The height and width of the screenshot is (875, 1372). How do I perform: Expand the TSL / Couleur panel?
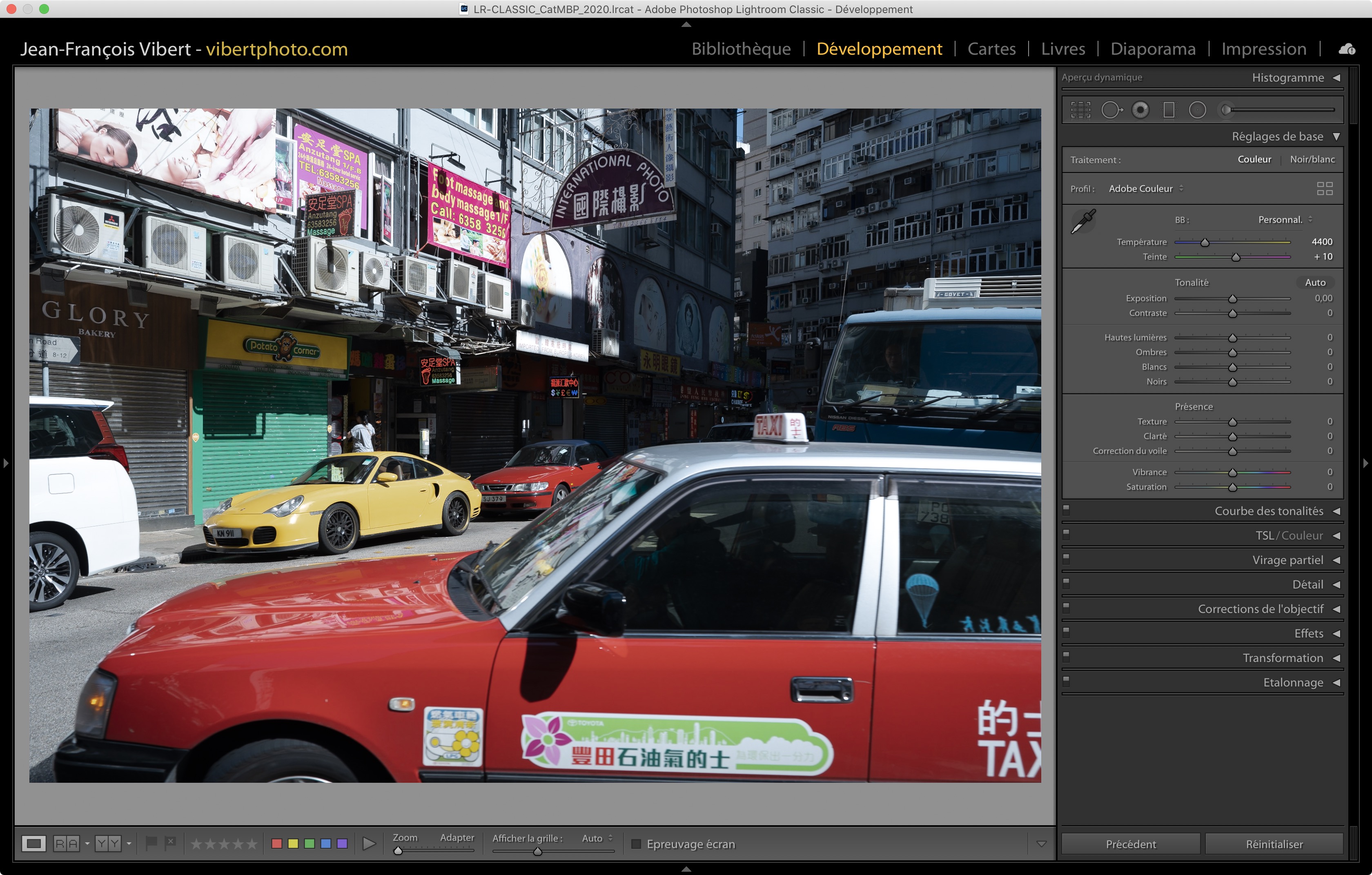click(1290, 536)
